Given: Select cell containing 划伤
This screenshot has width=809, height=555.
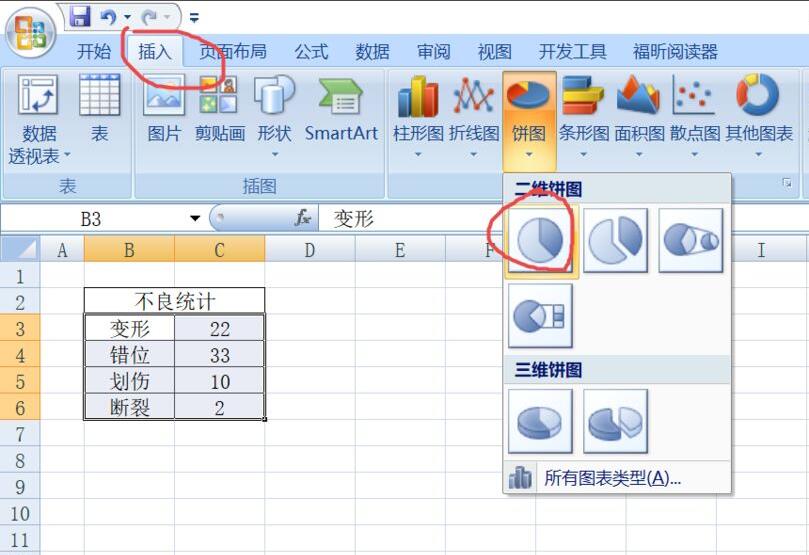Looking at the screenshot, I should tap(129, 381).
